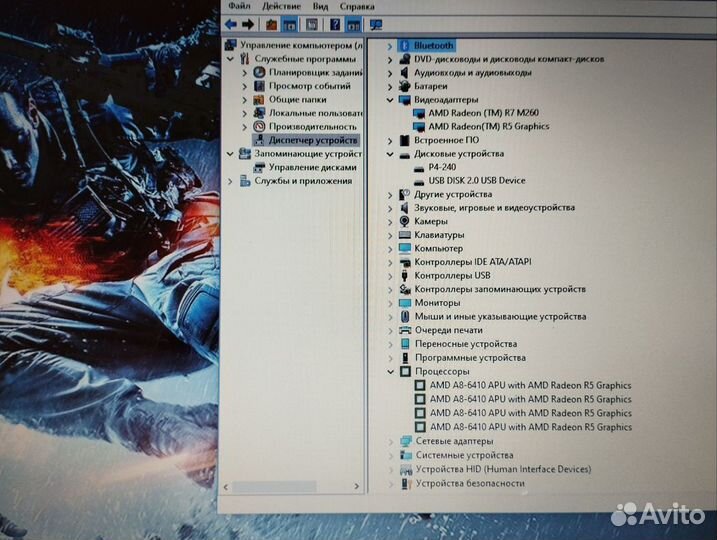
Task: Click the Процессоры chip icon
Action: (x=405, y=371)
